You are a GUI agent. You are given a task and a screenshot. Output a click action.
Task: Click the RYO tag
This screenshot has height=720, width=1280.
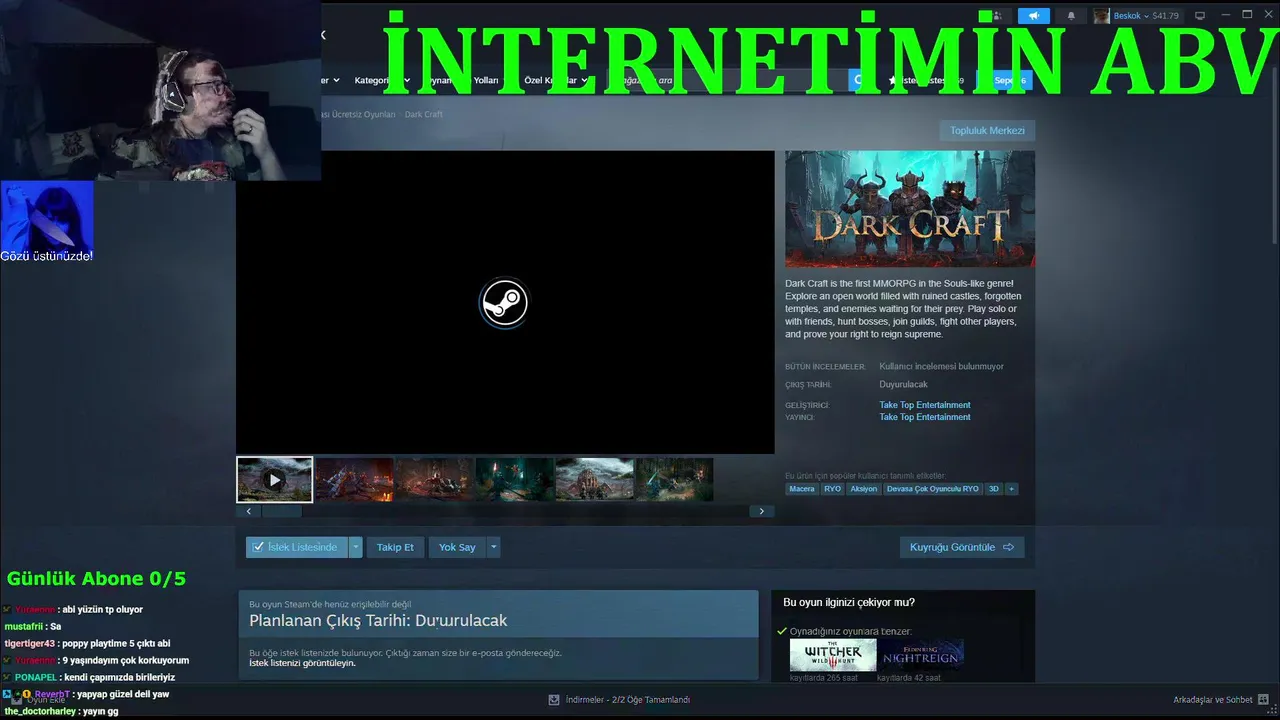click(x=833, y=489)
